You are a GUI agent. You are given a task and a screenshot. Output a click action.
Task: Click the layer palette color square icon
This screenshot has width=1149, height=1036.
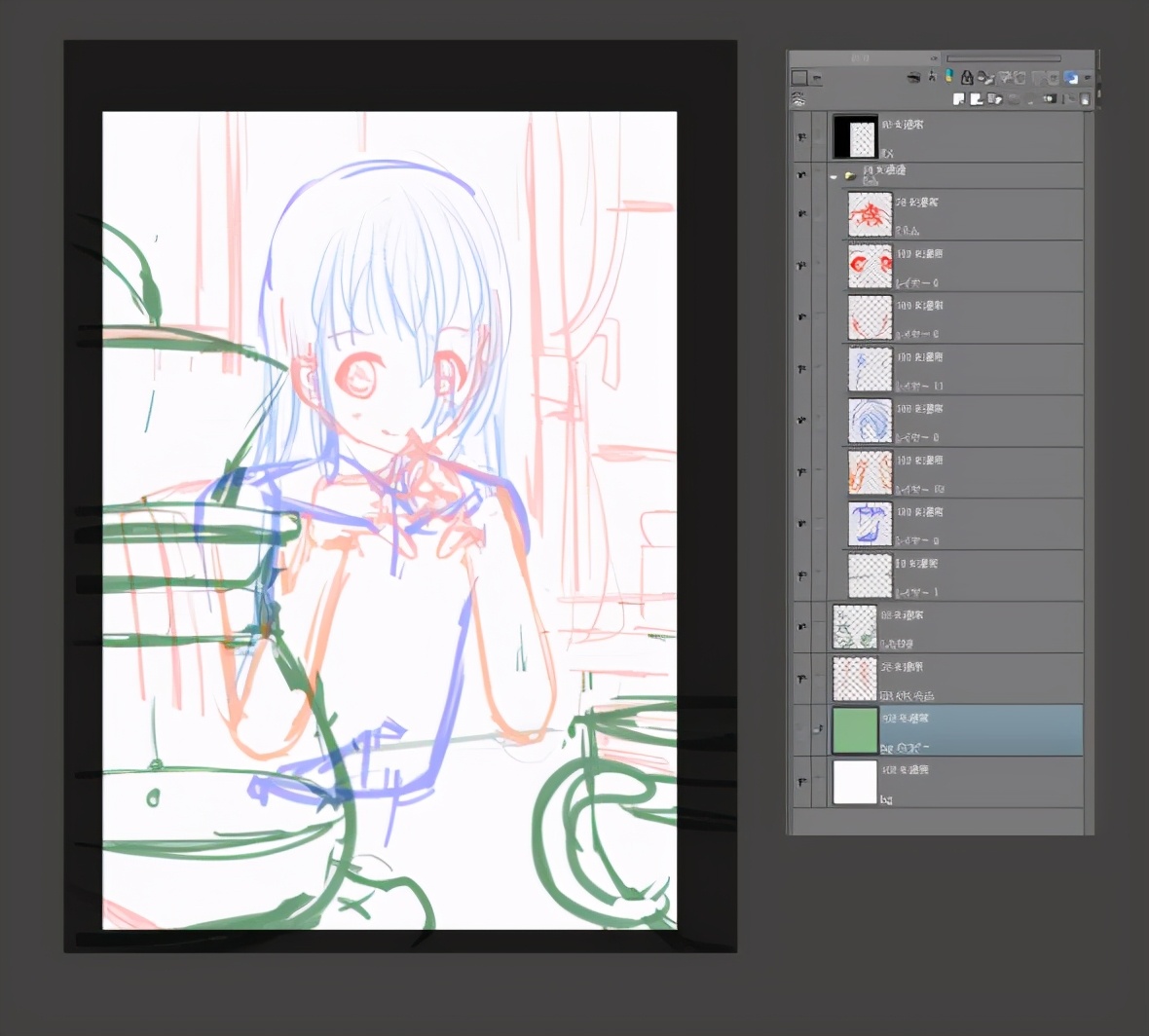pyautogui.click(x=799, y=77)
